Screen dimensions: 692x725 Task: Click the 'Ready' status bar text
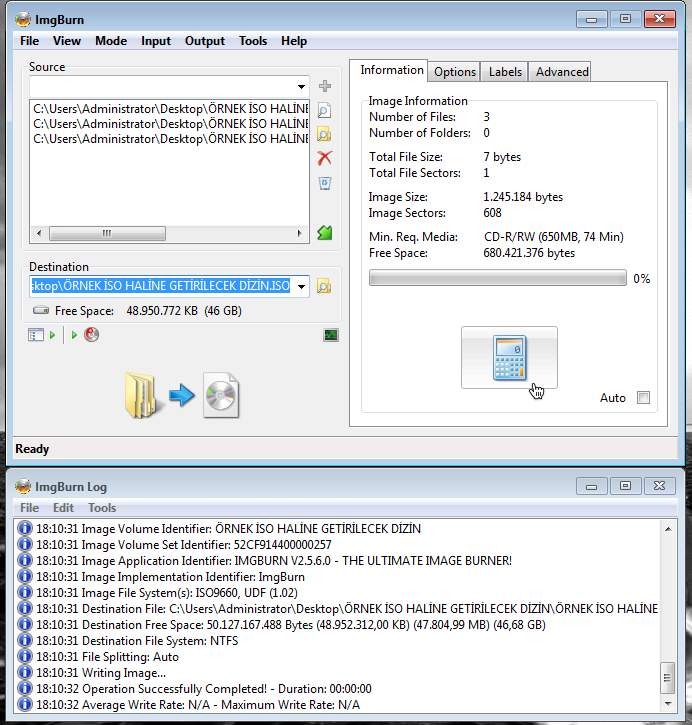(32, 449)
